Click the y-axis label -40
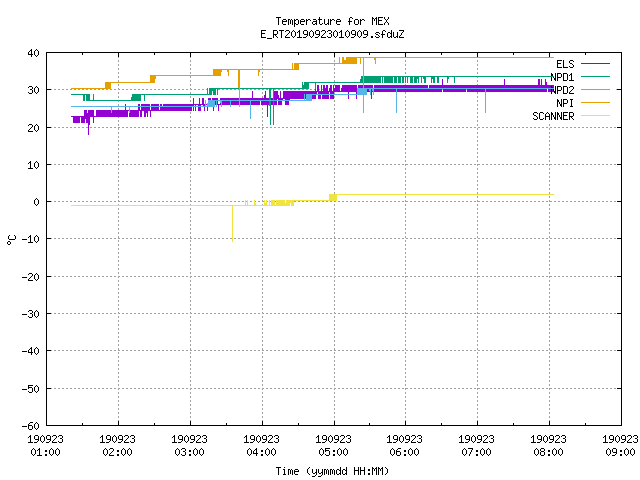 [31, 351]
